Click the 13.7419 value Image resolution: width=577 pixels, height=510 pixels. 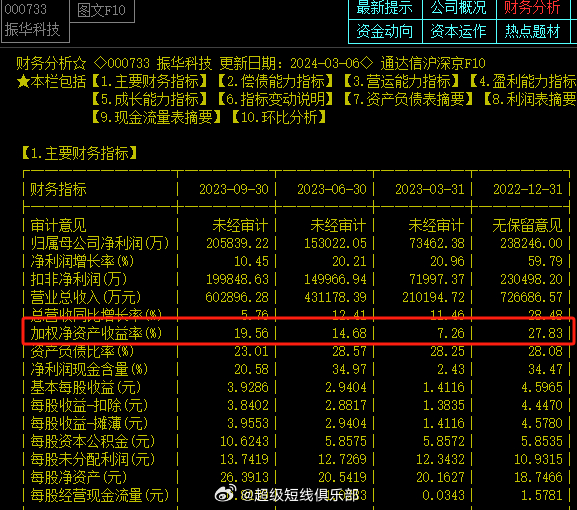pyautogui.click(x=244, y=459)
